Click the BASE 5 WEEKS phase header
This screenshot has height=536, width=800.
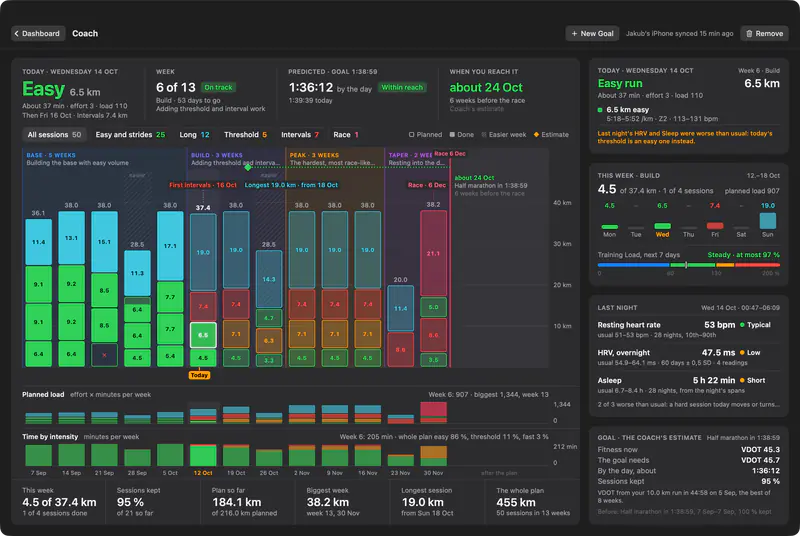(51, 155)
